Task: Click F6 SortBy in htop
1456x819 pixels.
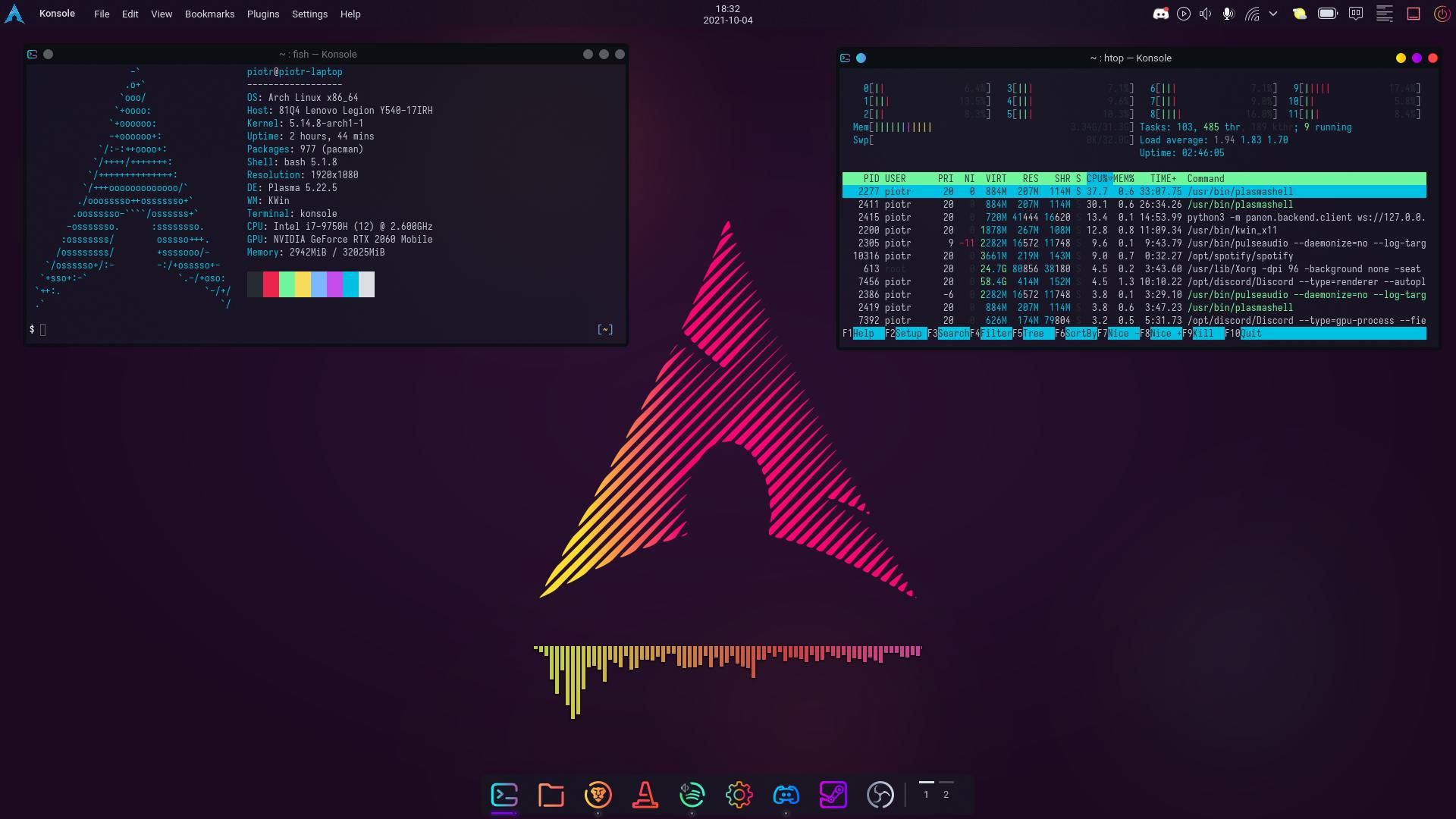Action: pyautogui.click(x=1081, y=334)
